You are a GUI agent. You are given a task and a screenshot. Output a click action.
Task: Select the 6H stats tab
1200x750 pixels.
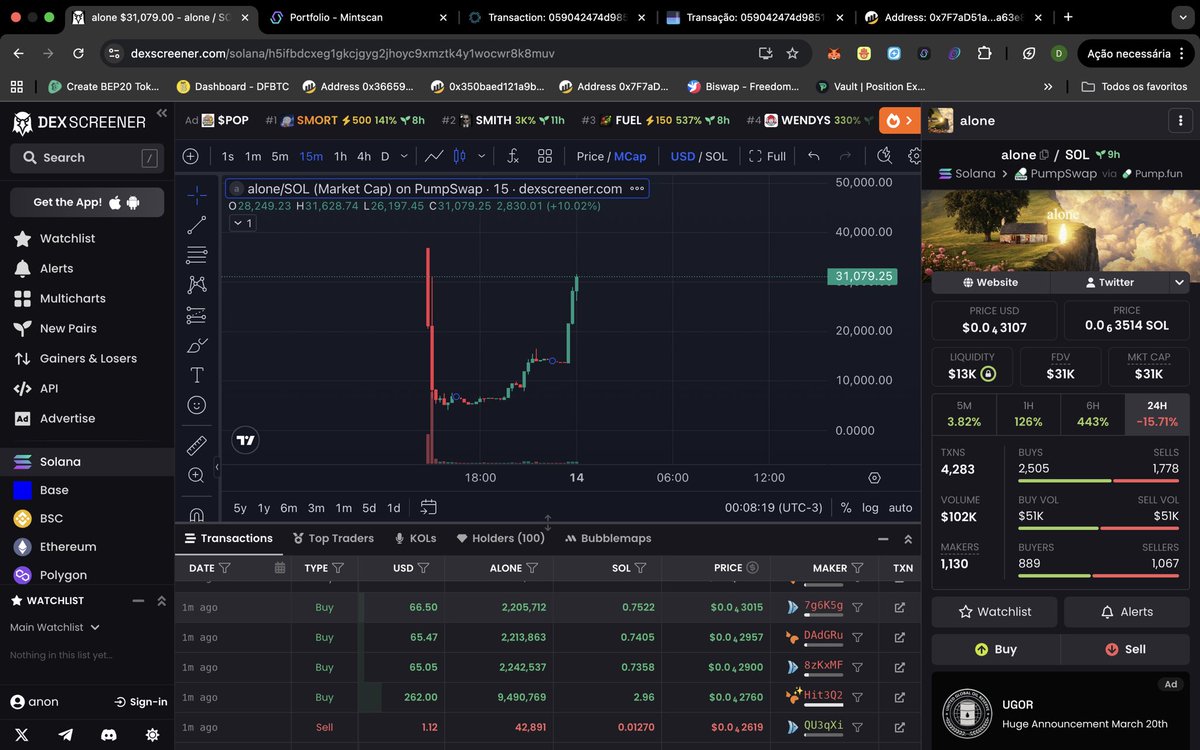pos(1093,414)
